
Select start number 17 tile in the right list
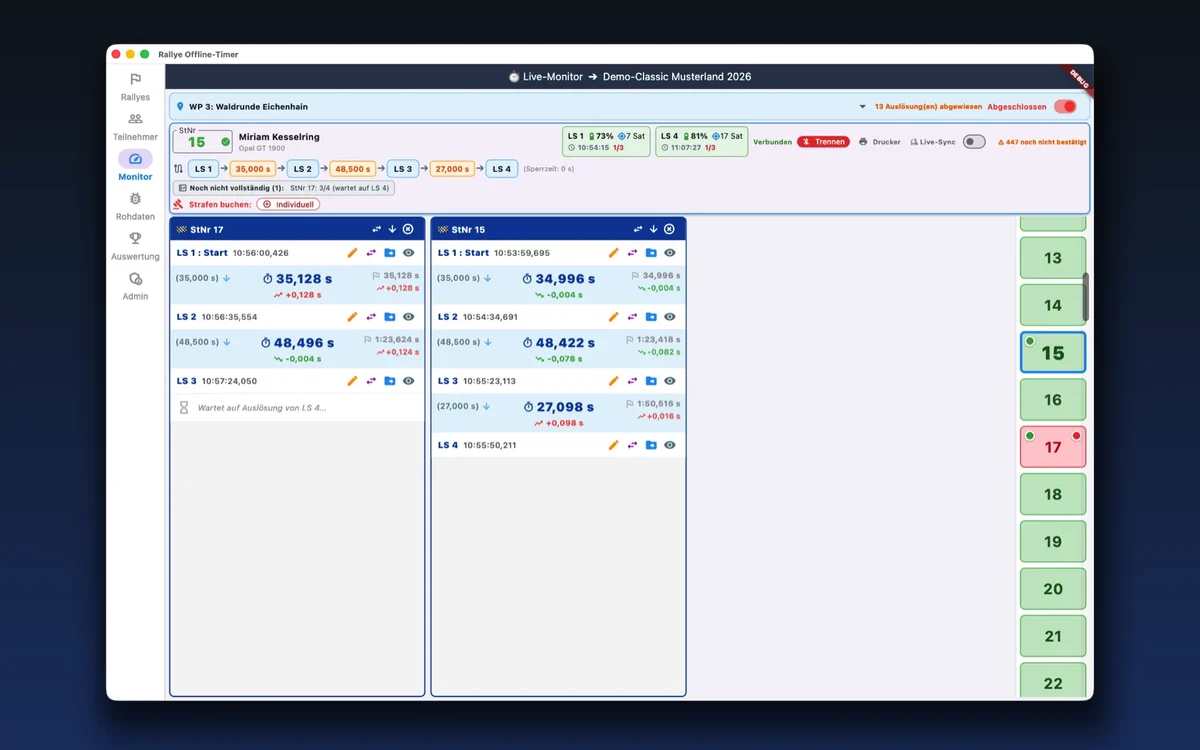pyautogui.click(x=1053, y=447)
